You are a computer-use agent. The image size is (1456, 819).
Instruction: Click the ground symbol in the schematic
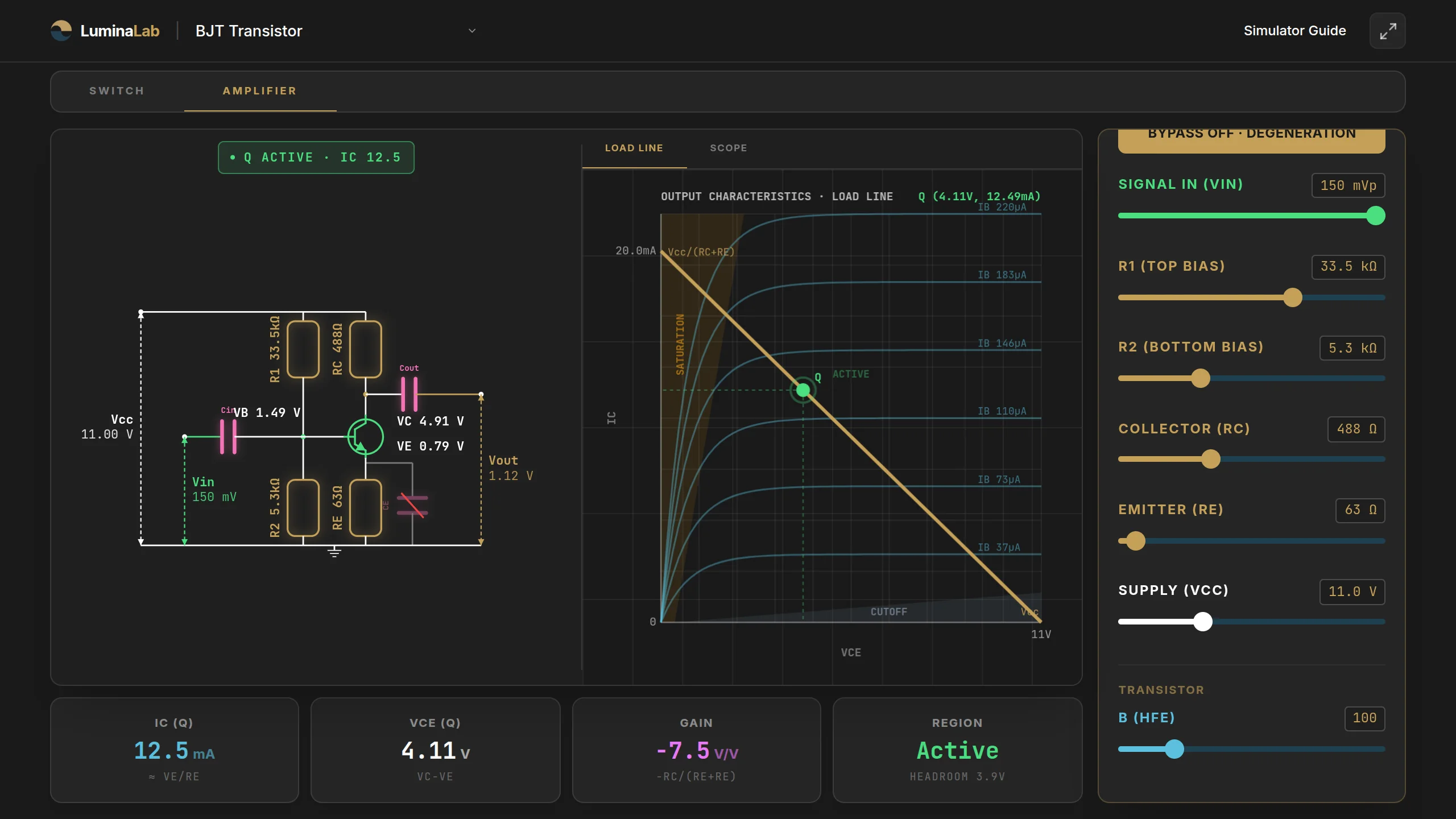(334, 552)
